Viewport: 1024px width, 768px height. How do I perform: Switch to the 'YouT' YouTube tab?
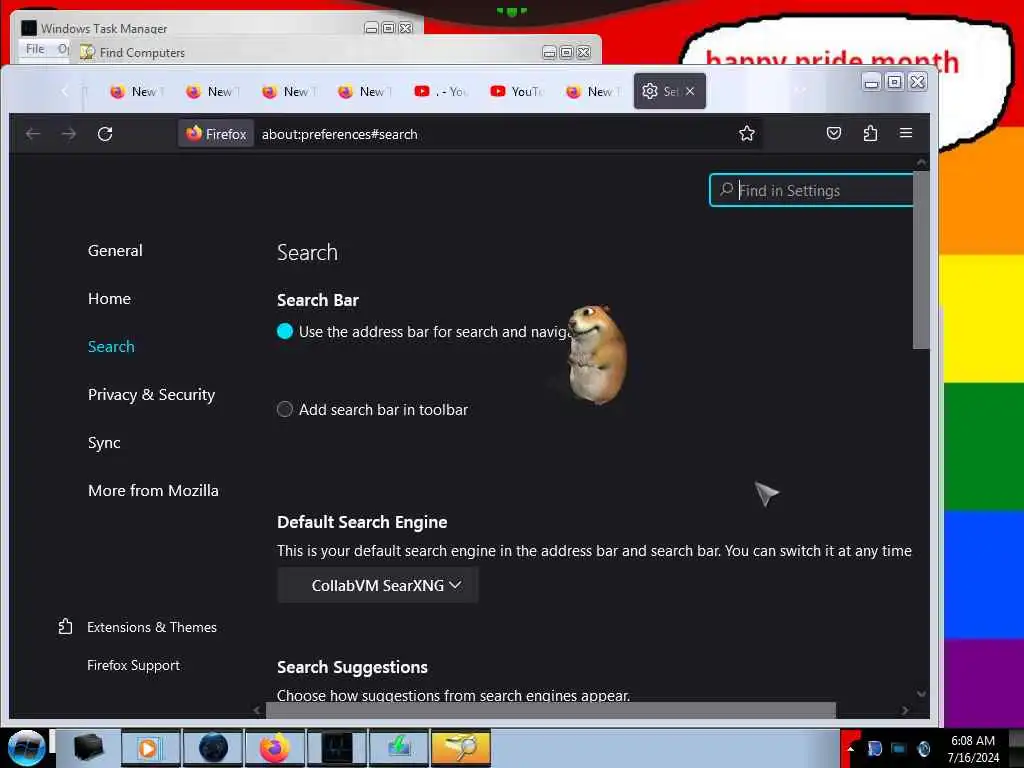(517, 91)
